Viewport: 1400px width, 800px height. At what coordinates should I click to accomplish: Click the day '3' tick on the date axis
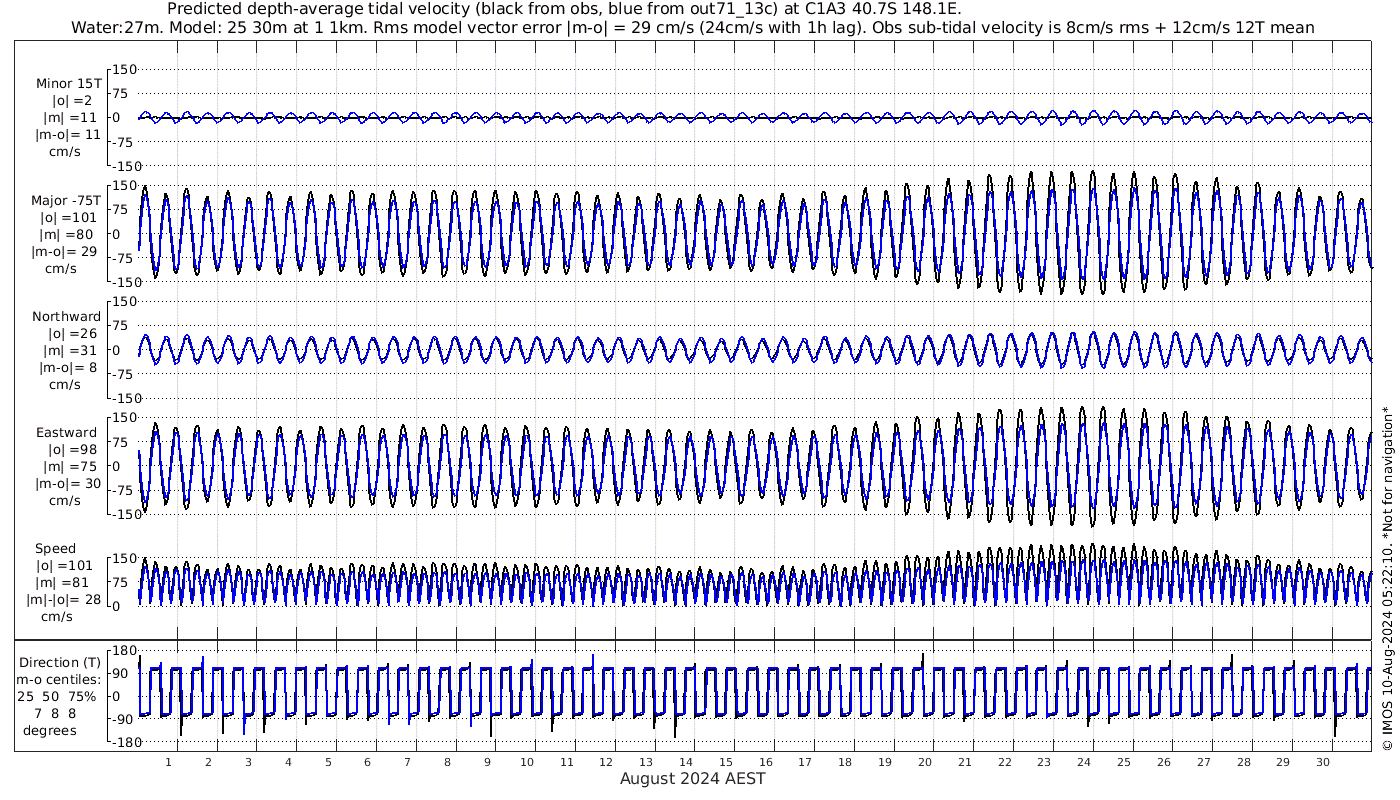pos(249,762)
